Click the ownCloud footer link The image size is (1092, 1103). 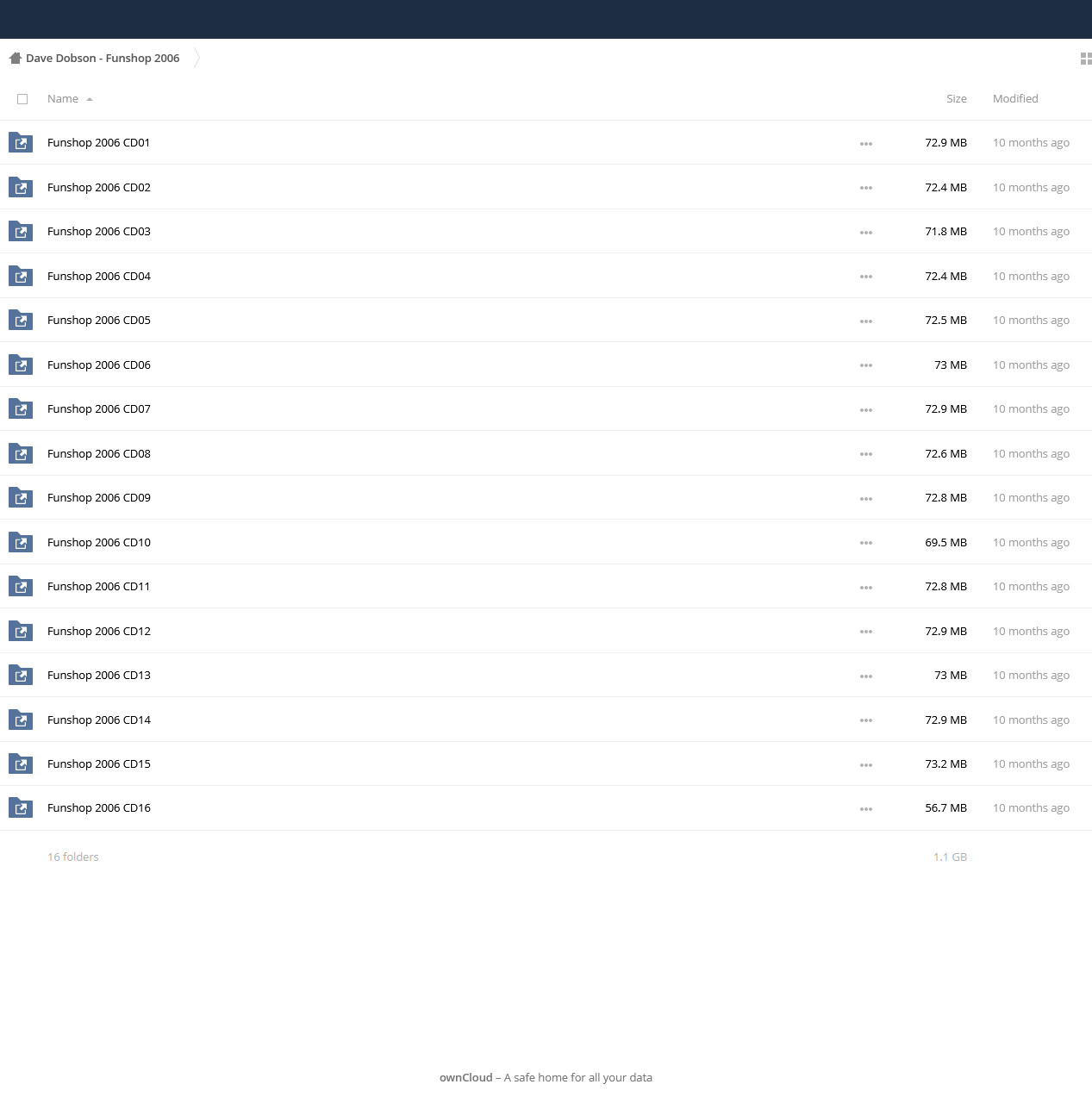(x=465, y=1077)
